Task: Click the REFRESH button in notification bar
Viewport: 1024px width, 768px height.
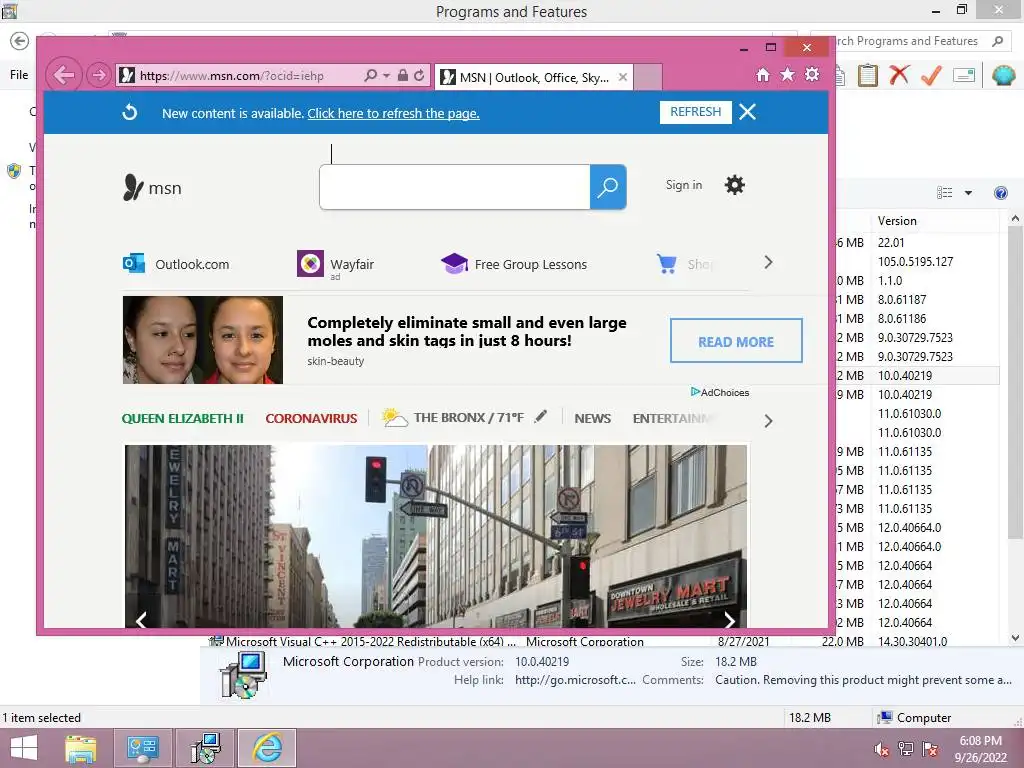Action: pyautogui.click(x=696, y=112)
